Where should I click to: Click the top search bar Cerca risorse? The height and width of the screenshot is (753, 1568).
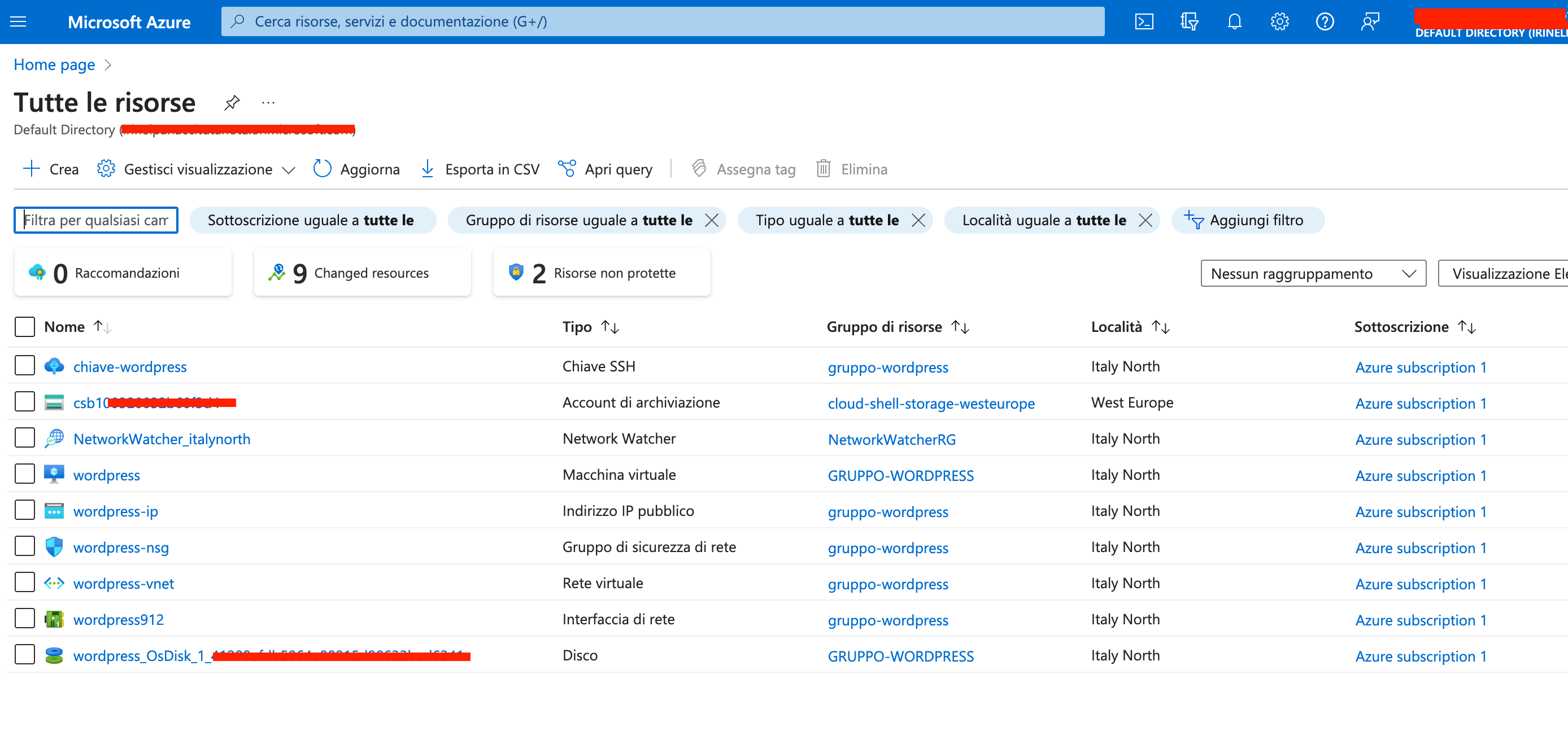tap(662, 22)
